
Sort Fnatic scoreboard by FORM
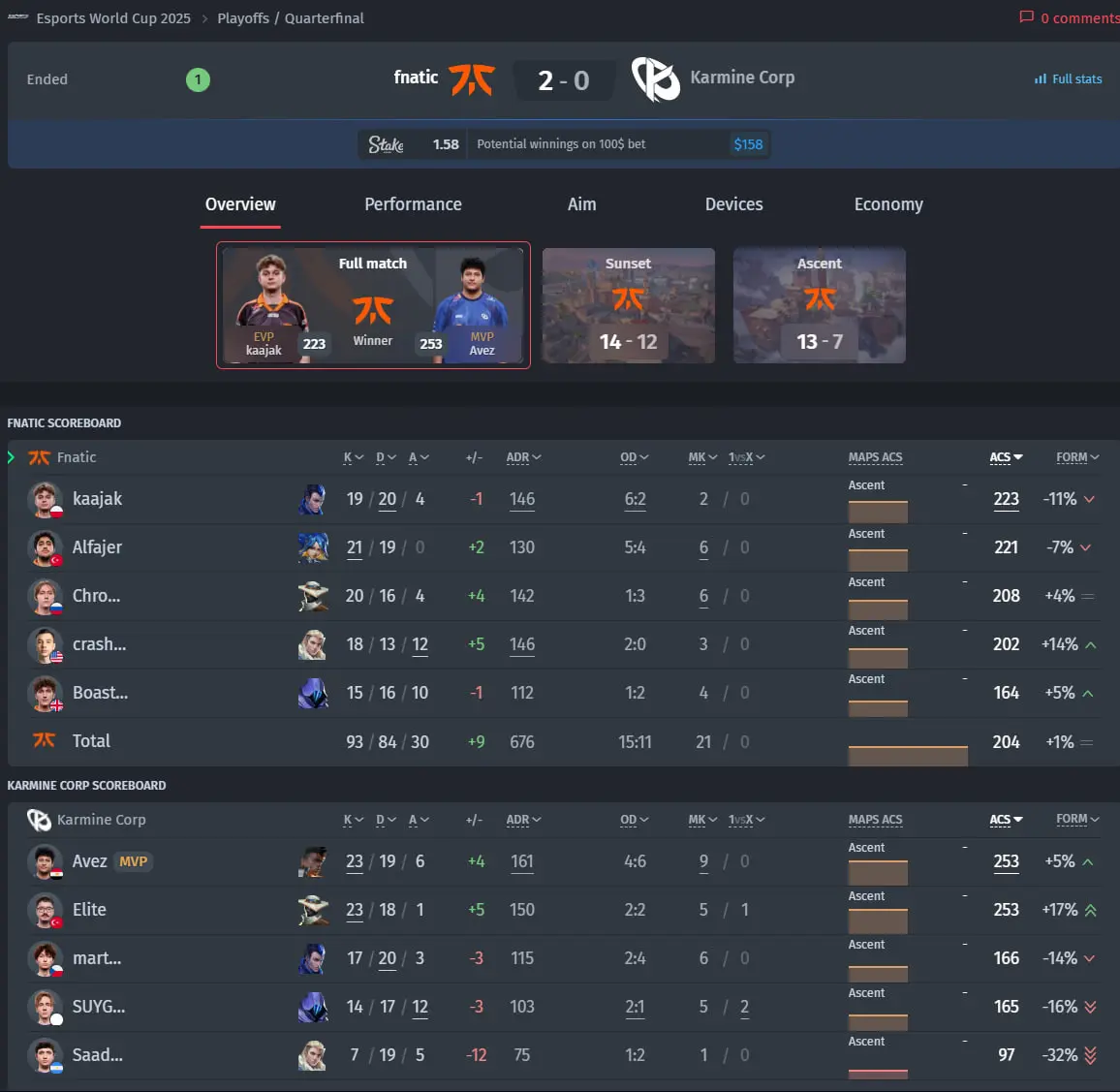tap(1077, 457)
